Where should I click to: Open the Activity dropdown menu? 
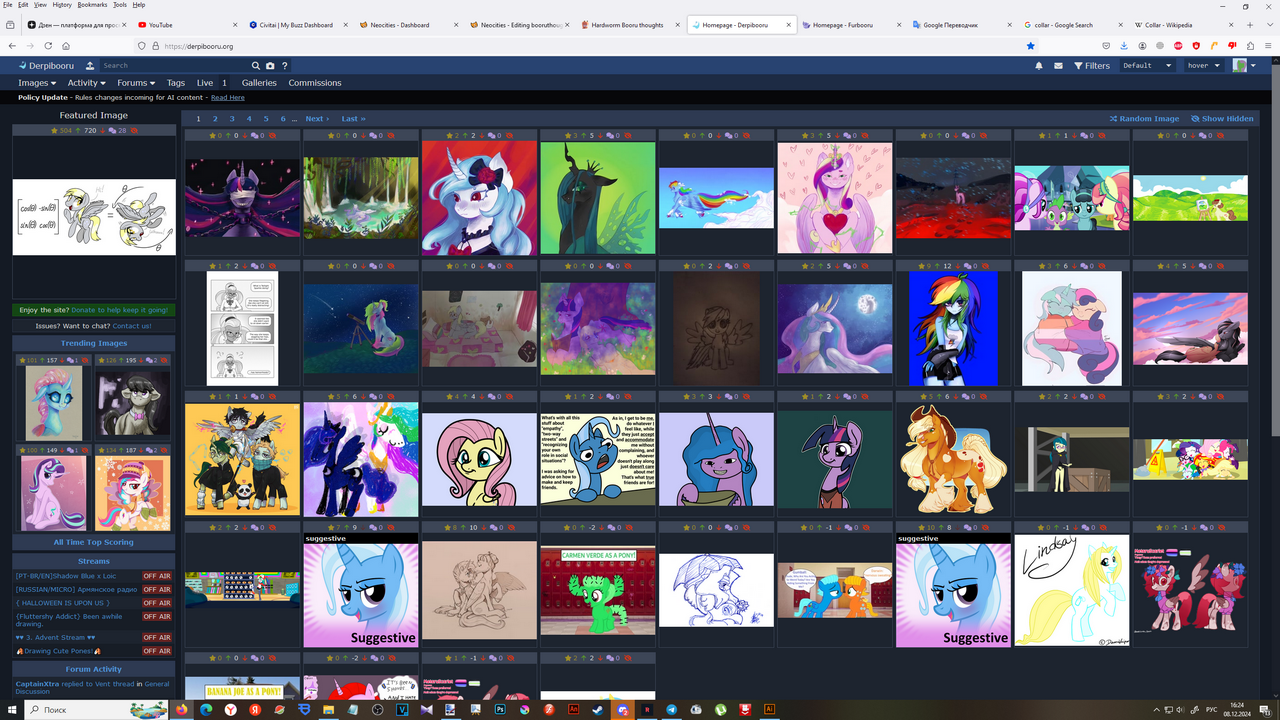point(86,83)
